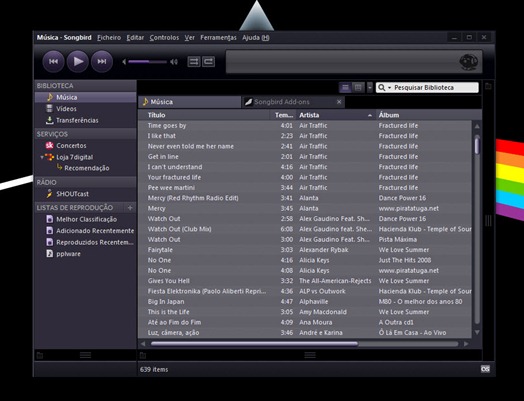Image resolution: width=524 pixels, height=401 pixels.
Task: Click the right pane splitter grip
Action: [488, 220]
